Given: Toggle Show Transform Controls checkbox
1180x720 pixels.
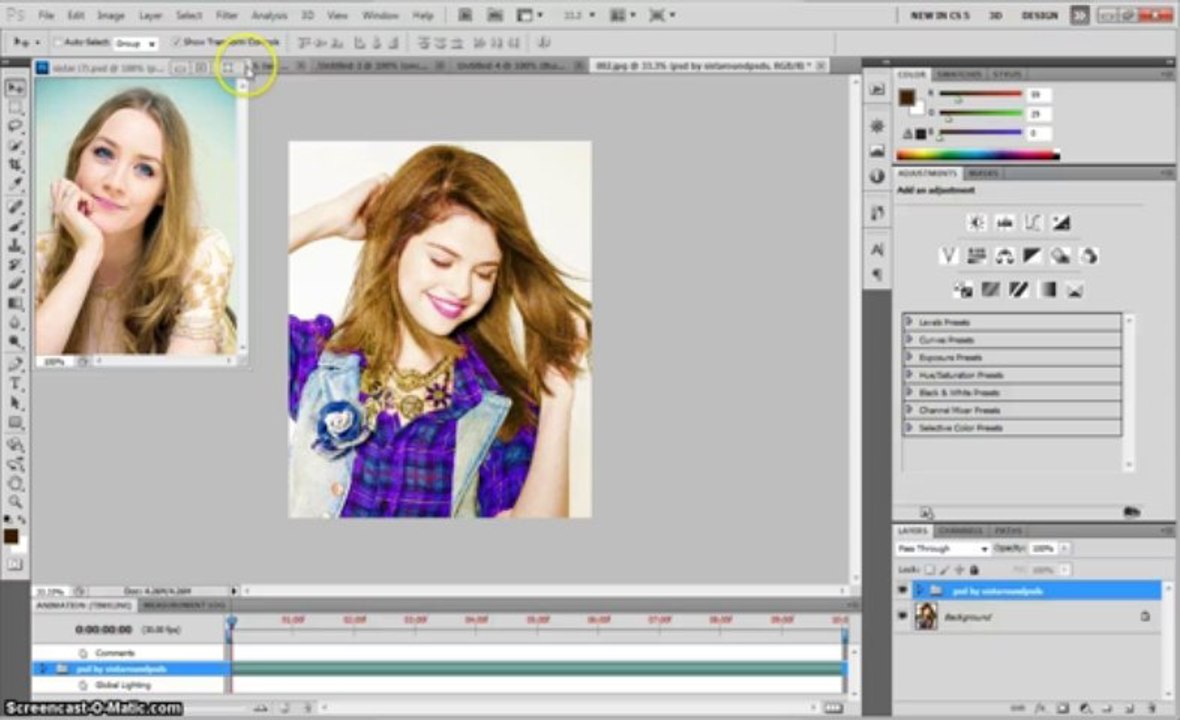Looking at the screenshot, I should click(x=176, y=42).
